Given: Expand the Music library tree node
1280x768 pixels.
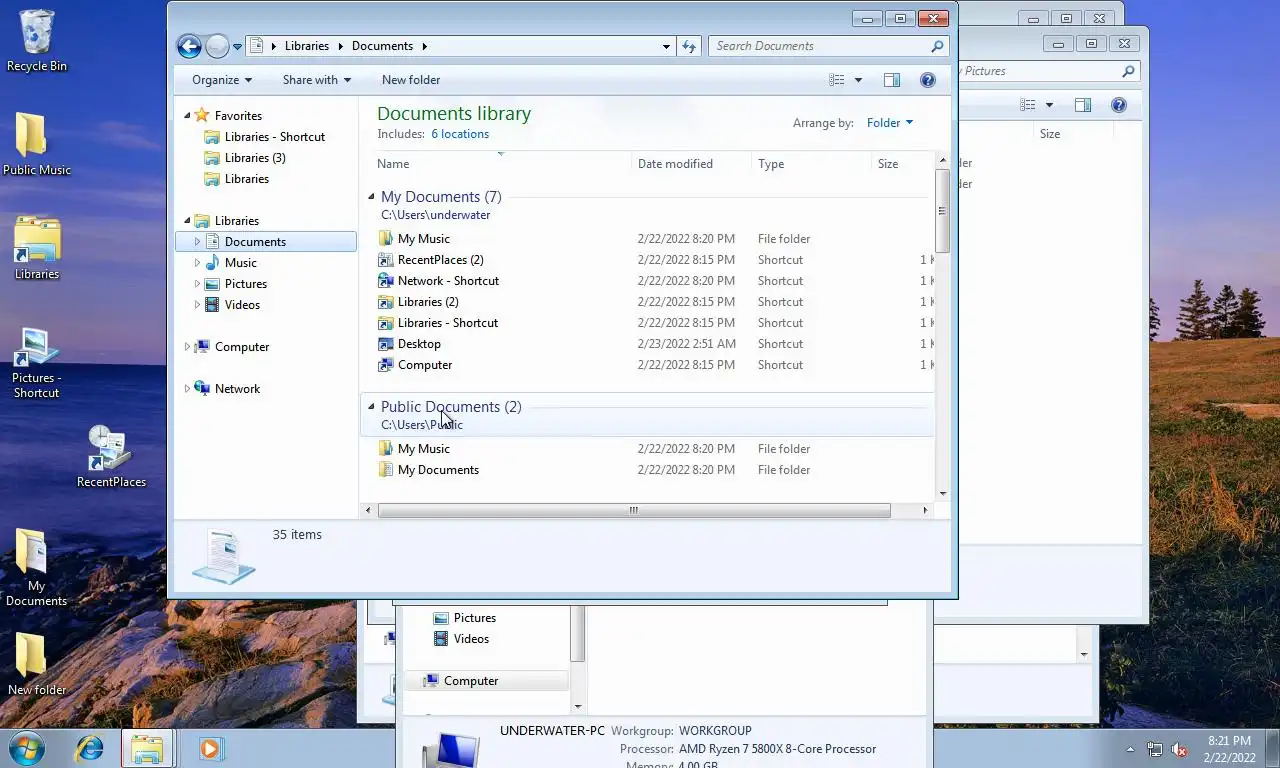Looking at the screenshot, I should point(197,263).
